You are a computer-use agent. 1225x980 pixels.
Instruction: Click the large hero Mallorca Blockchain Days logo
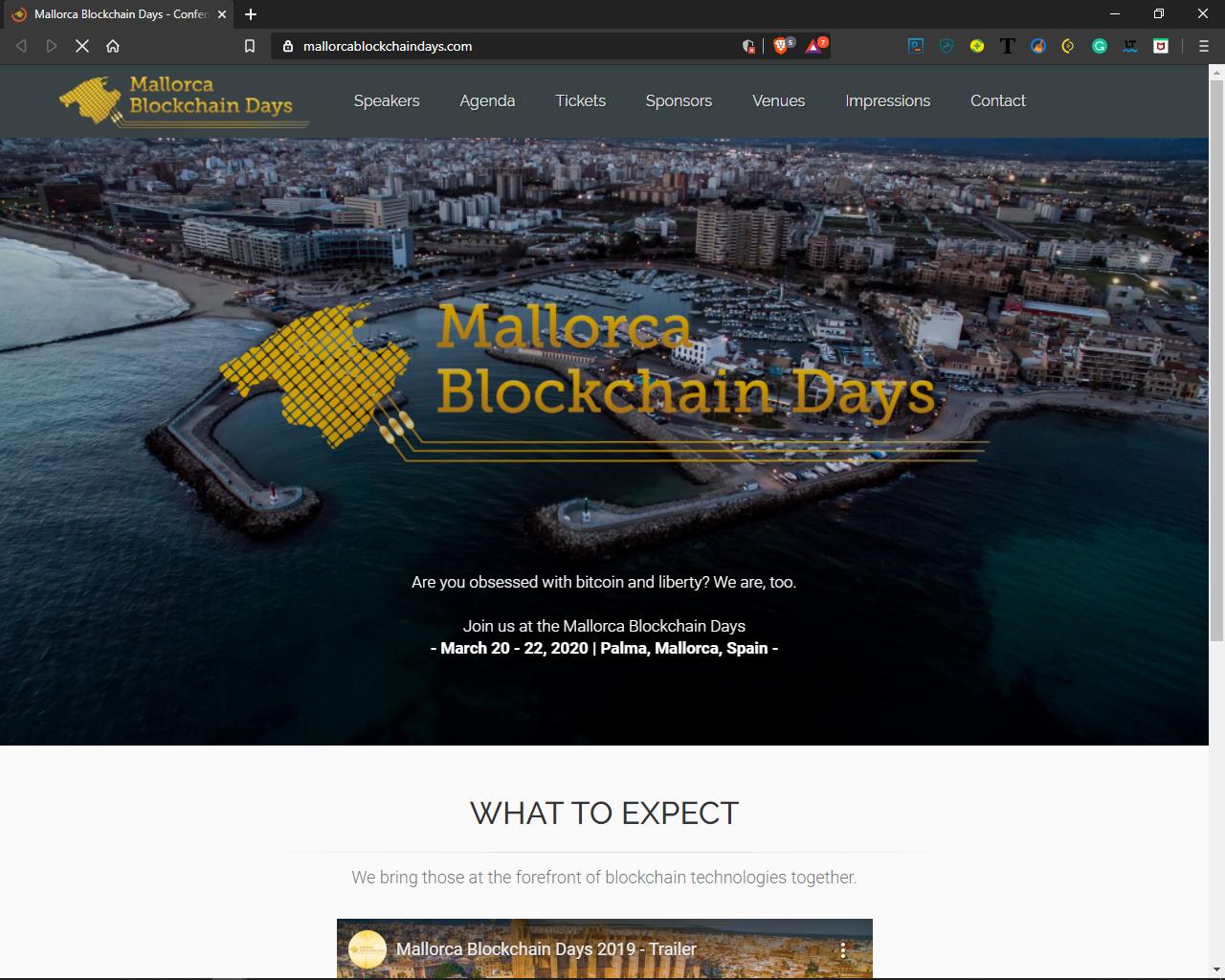coord(605,381)
